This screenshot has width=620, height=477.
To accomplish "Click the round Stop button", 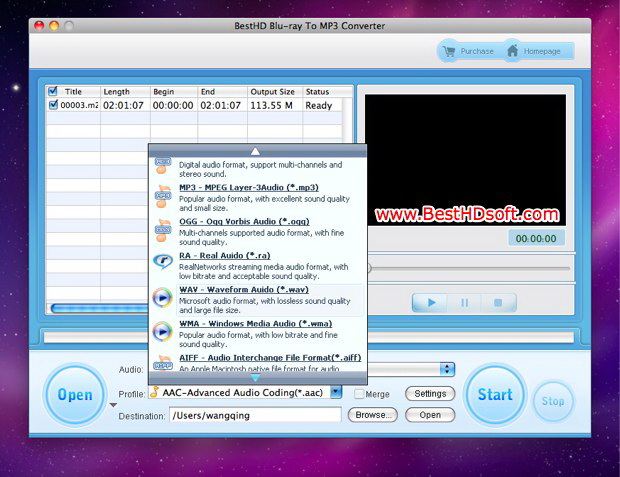I will (x=553, y=401).
